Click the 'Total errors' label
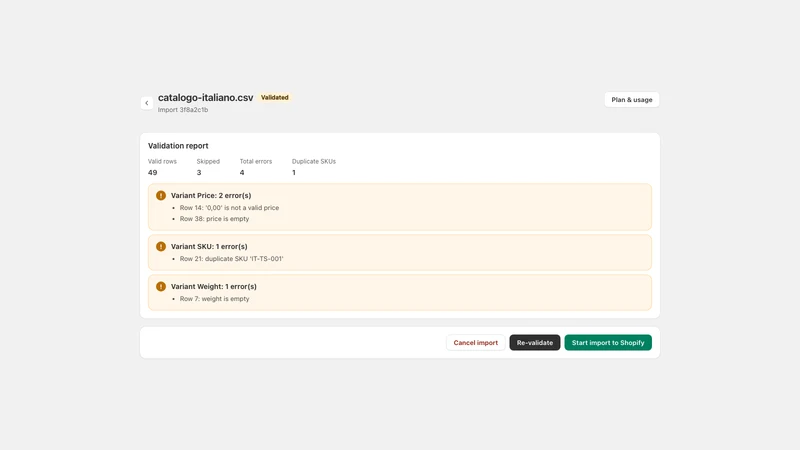The width and height of the screenshot is (800, 450). point(256,161)
